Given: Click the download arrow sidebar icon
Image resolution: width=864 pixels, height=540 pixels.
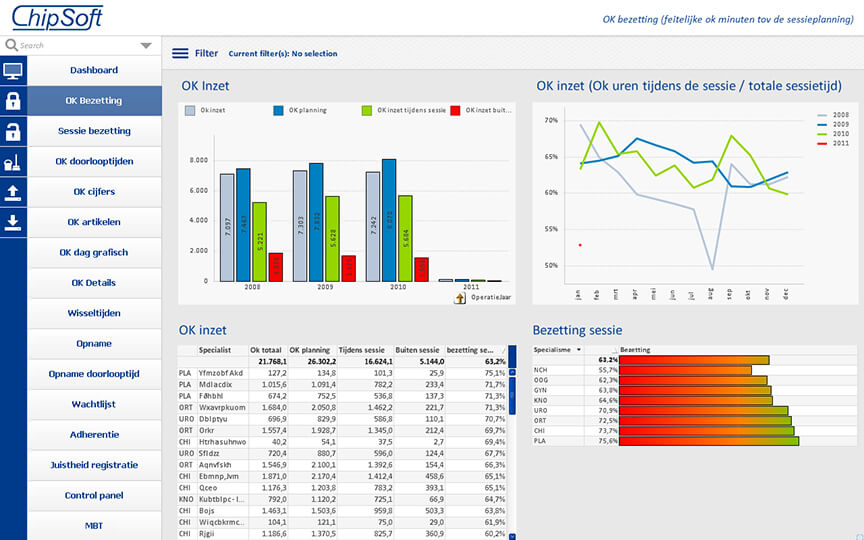Looking at the screenshot, I should pyautogui.click(x=13, y=223).
